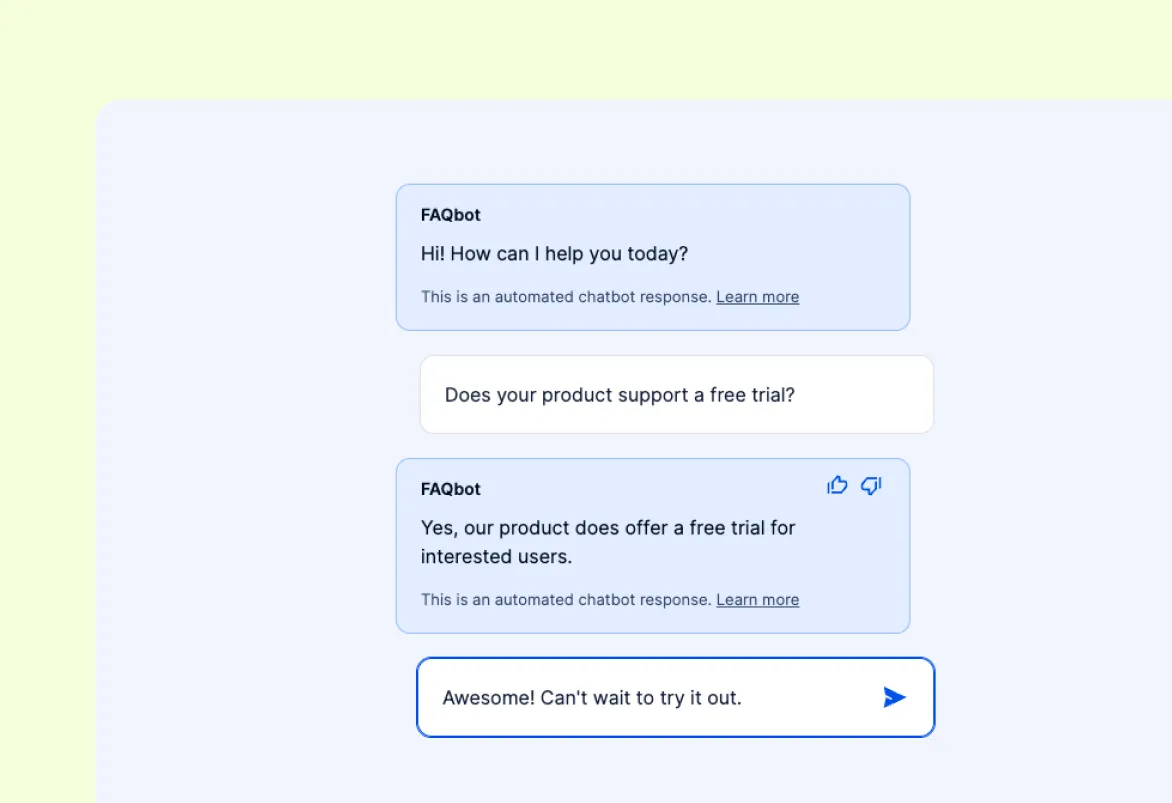Screen dimensions: 1172x803
Task: Open Learn more under the free trial answer
Action: tap(757, 599)
